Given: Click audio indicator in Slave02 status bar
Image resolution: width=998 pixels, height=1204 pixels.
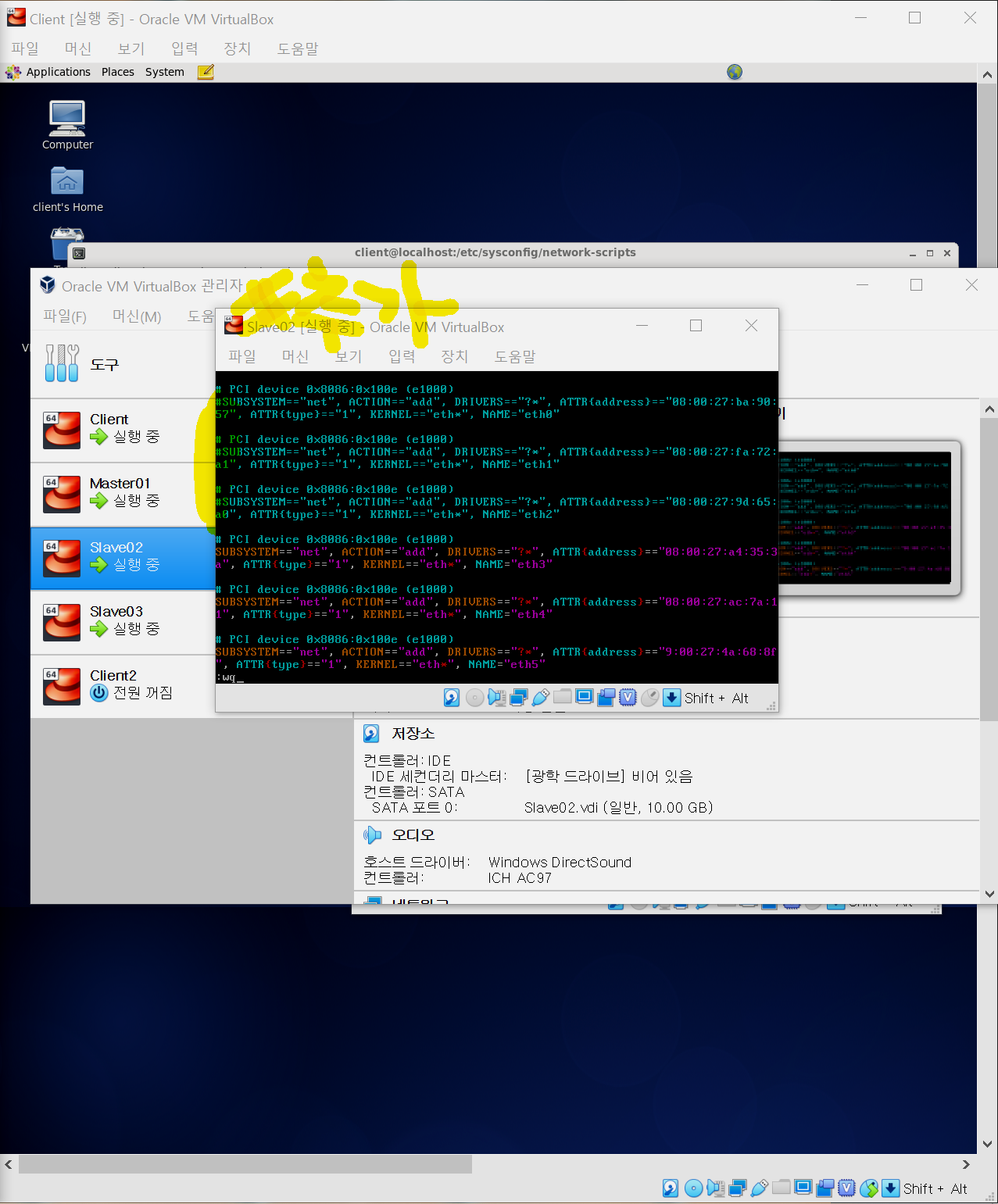Looking at the screenshot, I should coord(496,698).
